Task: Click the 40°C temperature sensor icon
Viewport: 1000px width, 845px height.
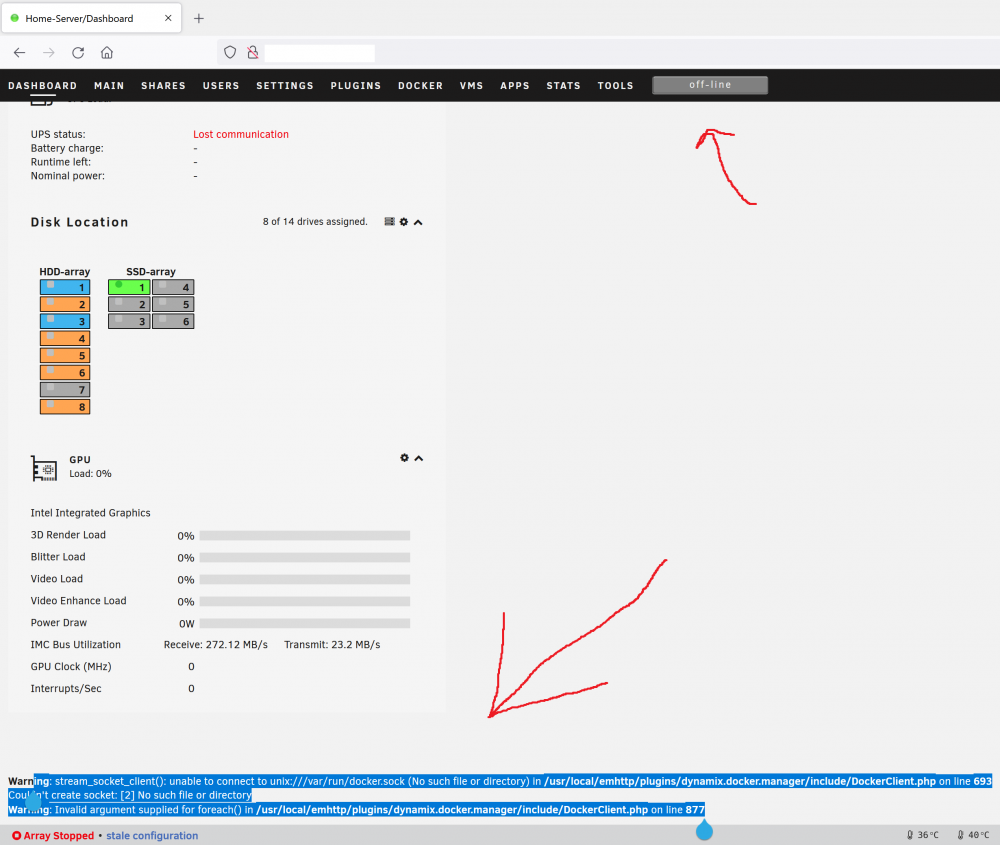Action: click(960, 835)
